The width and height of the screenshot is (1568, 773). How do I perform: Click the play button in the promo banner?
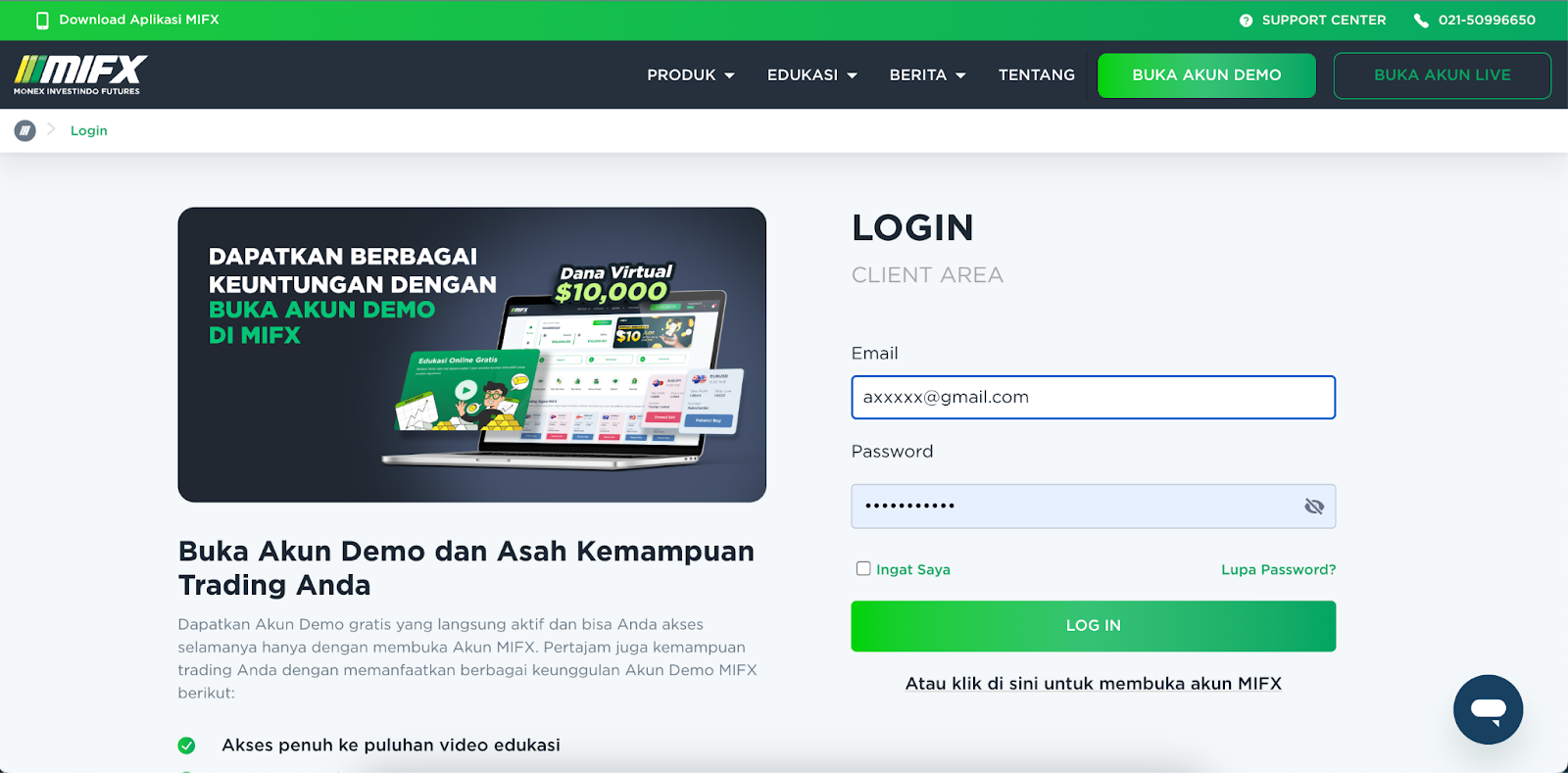click(465, 390)
